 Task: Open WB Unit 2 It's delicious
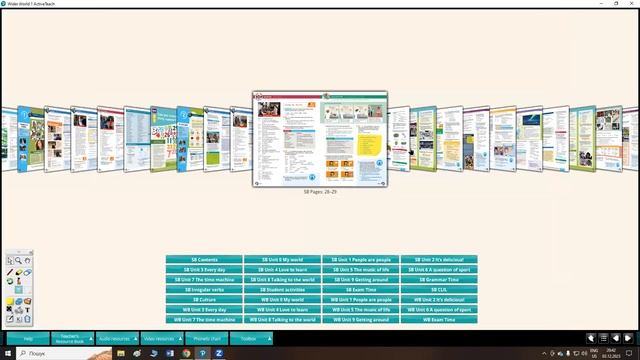[439, 300]
